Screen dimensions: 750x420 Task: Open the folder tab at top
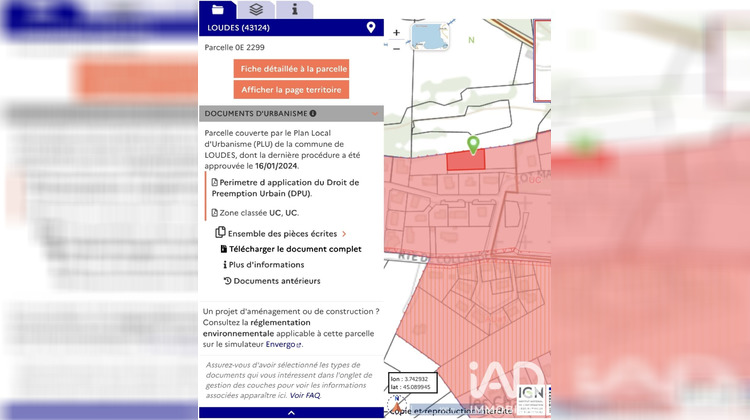point(218,10)
